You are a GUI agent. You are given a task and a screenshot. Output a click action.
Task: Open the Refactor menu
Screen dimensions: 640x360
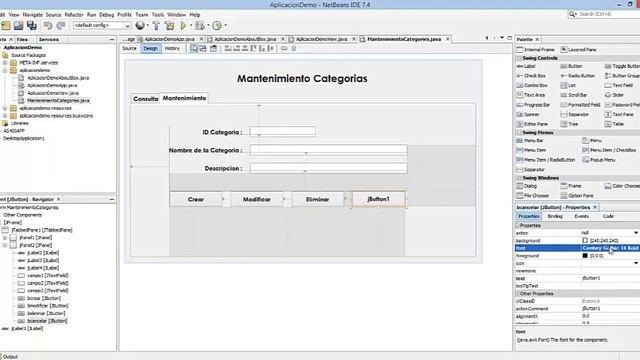[x=74, y=15]
